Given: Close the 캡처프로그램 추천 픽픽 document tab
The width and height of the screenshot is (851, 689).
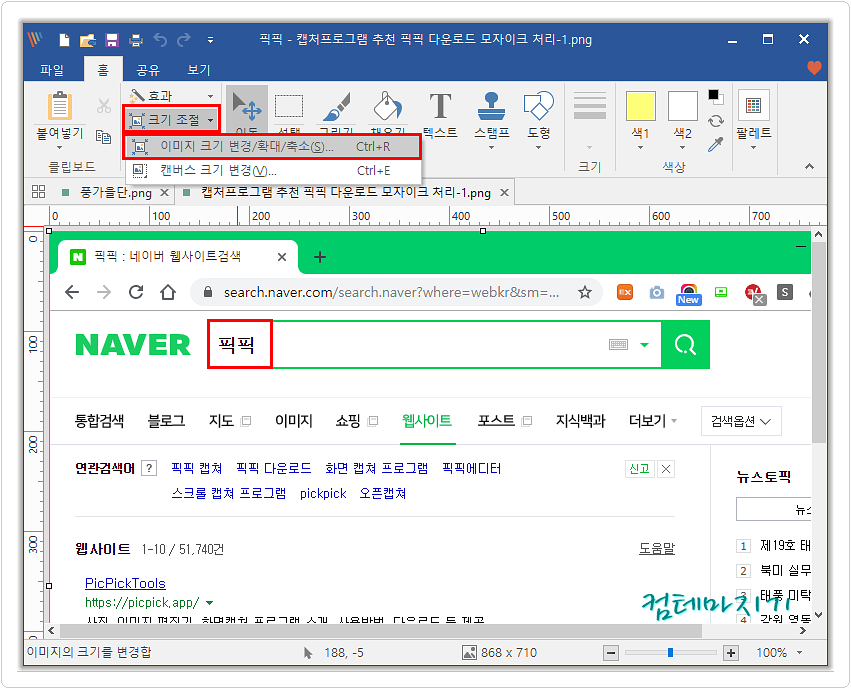Looking at the screenshot, I should pos(504,193).
